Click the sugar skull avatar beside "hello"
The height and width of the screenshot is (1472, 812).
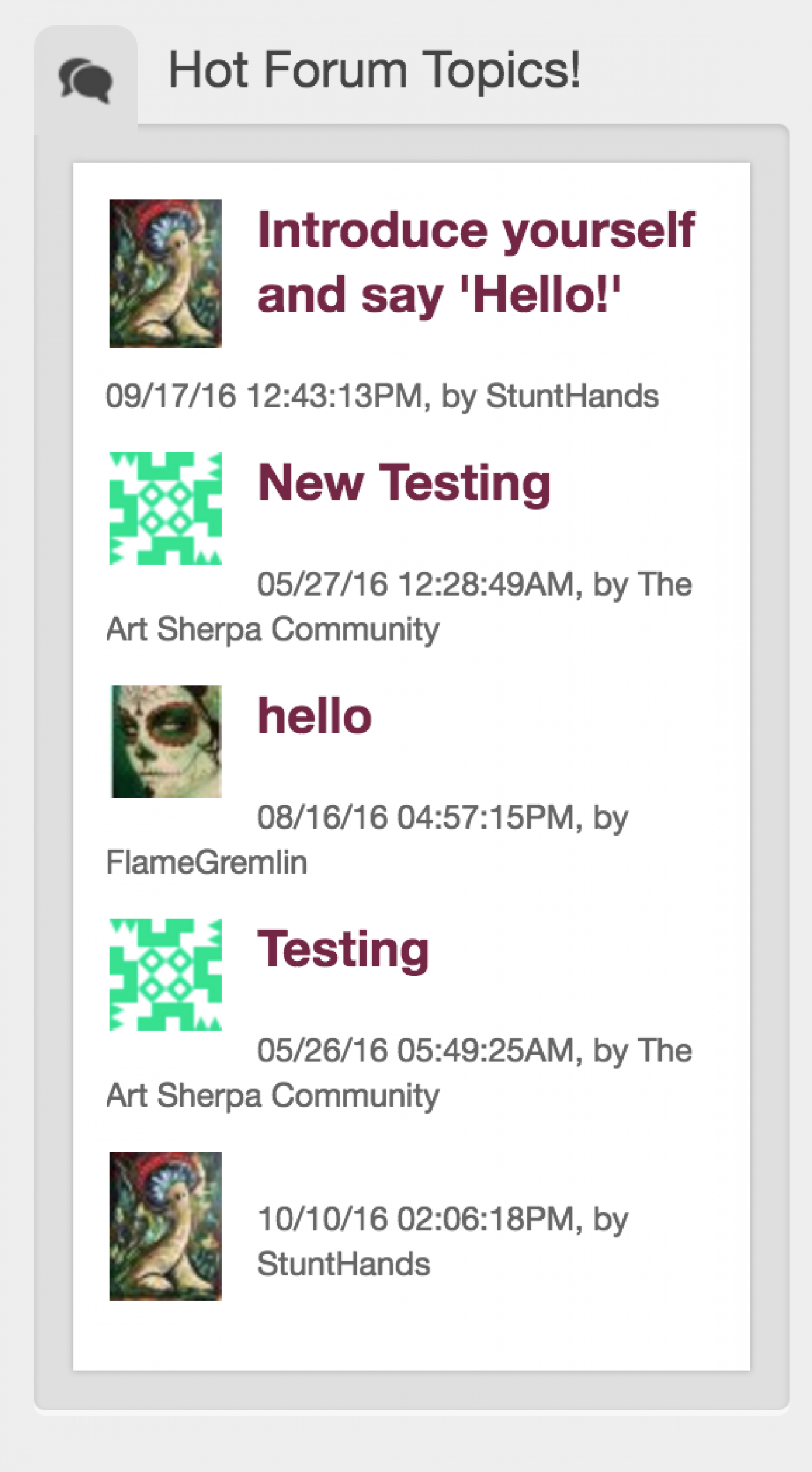166,741
